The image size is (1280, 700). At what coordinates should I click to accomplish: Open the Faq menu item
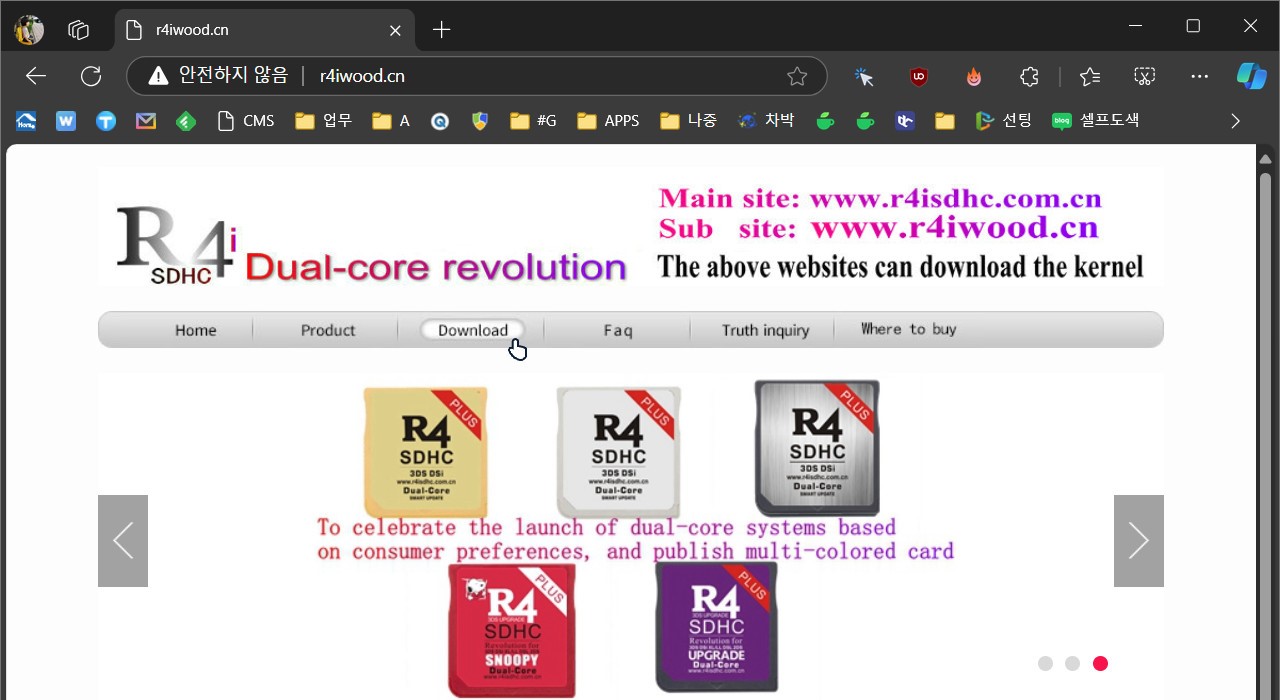click(617, 330)
